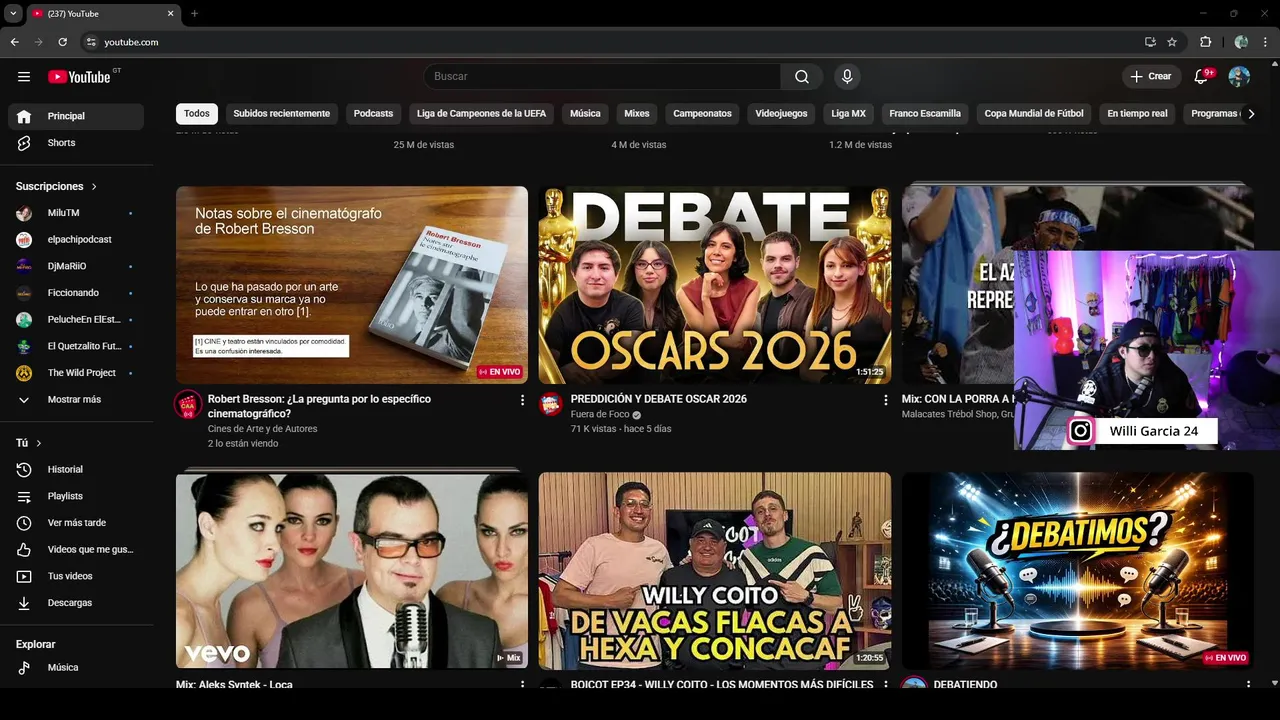The height and width of the screenshot is (720, 1280).
Task: Select the Podcasts chip
Action: pos(373,114)
